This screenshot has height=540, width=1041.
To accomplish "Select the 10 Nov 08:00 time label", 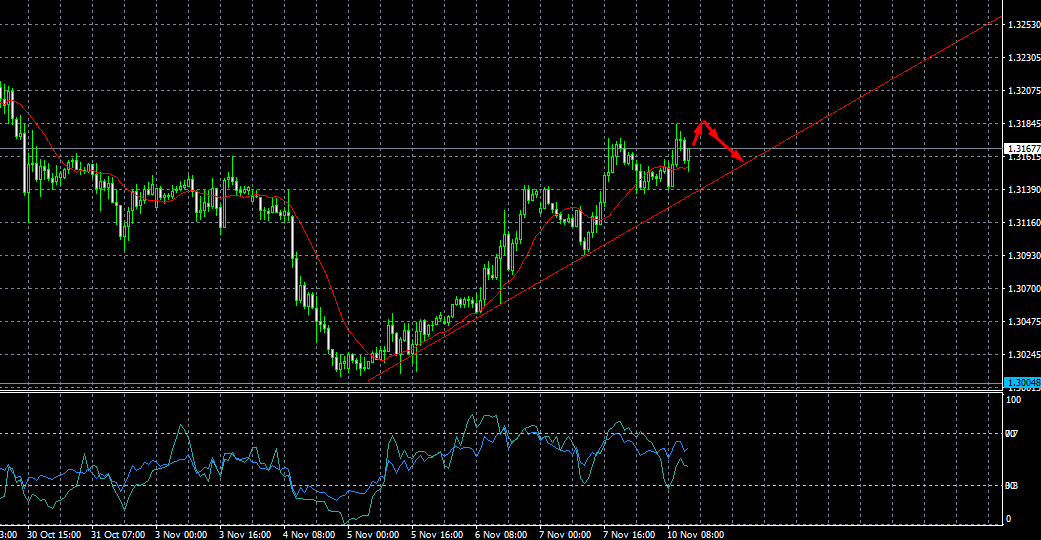I will (x=696, y=534).
